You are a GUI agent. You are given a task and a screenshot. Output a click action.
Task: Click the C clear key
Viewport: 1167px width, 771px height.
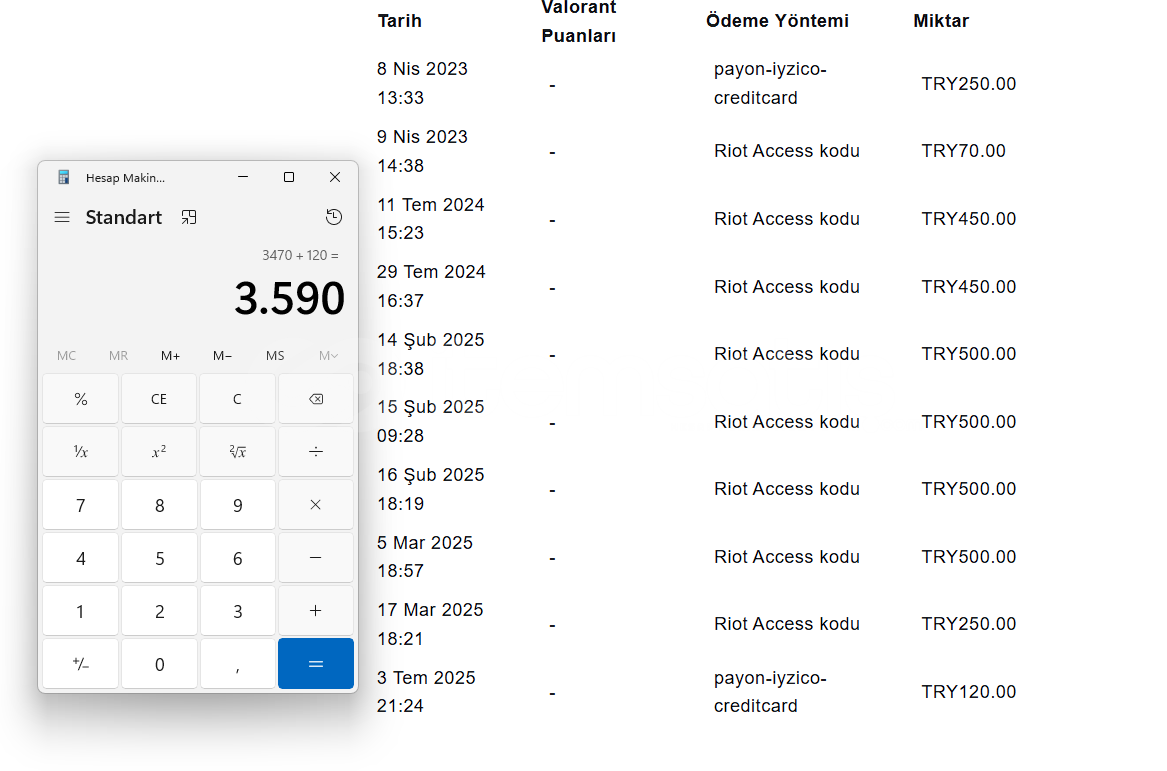(x=237, y=399)
